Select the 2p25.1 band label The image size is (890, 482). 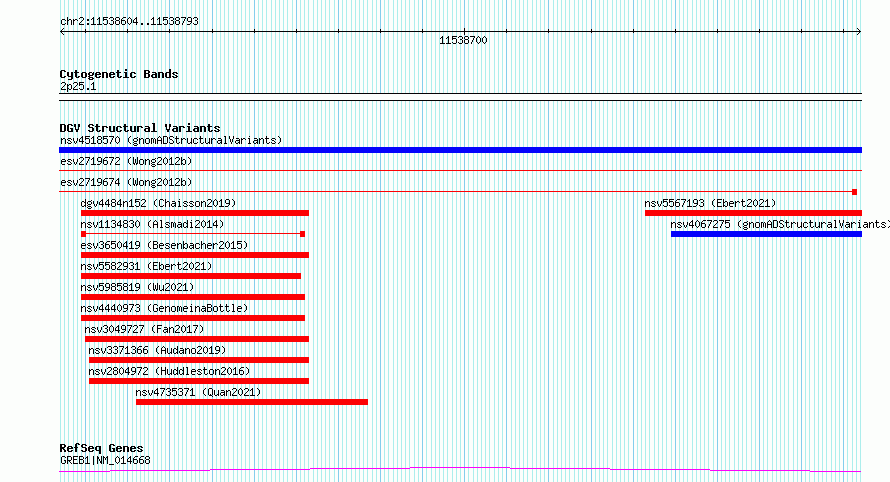click(78, 86)
